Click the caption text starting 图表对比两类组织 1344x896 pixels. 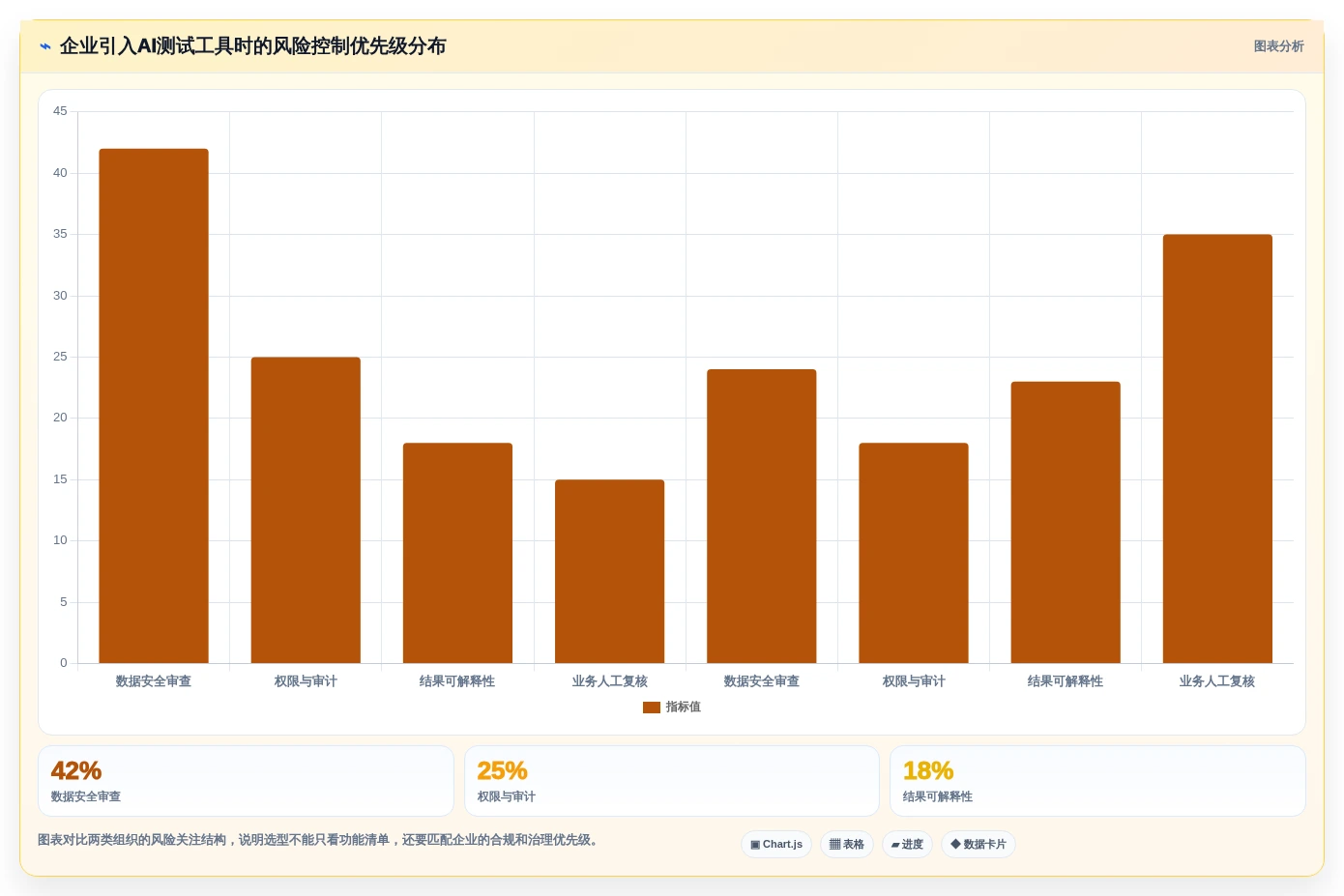[320, 840]
